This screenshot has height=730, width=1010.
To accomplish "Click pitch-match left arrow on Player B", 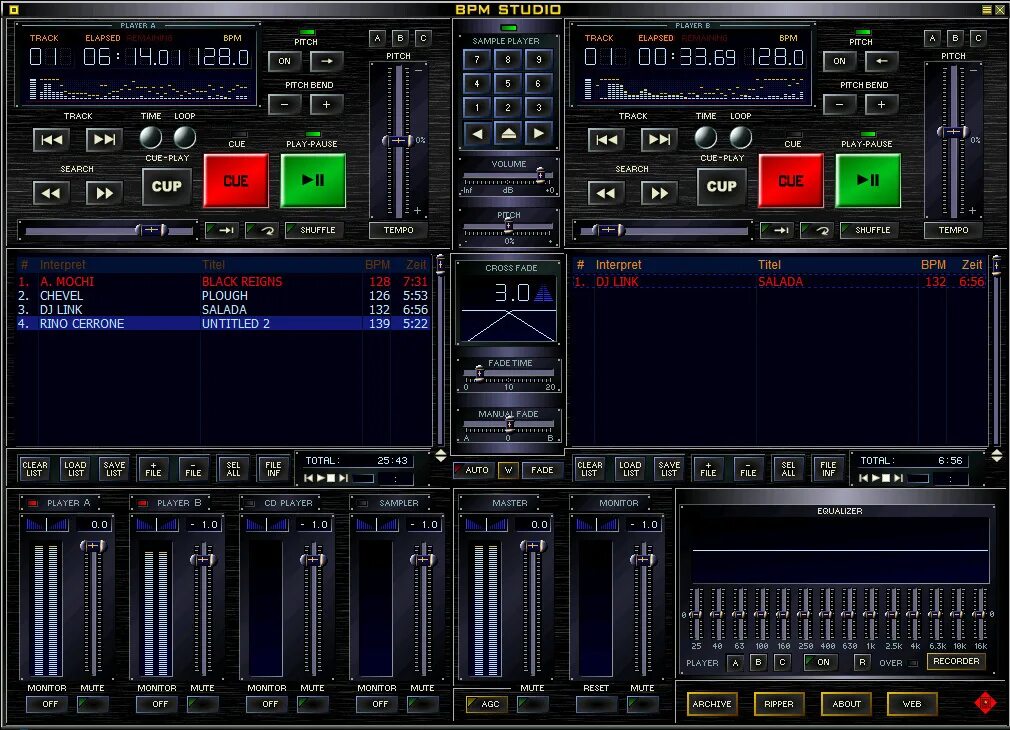I will (881, 61).
